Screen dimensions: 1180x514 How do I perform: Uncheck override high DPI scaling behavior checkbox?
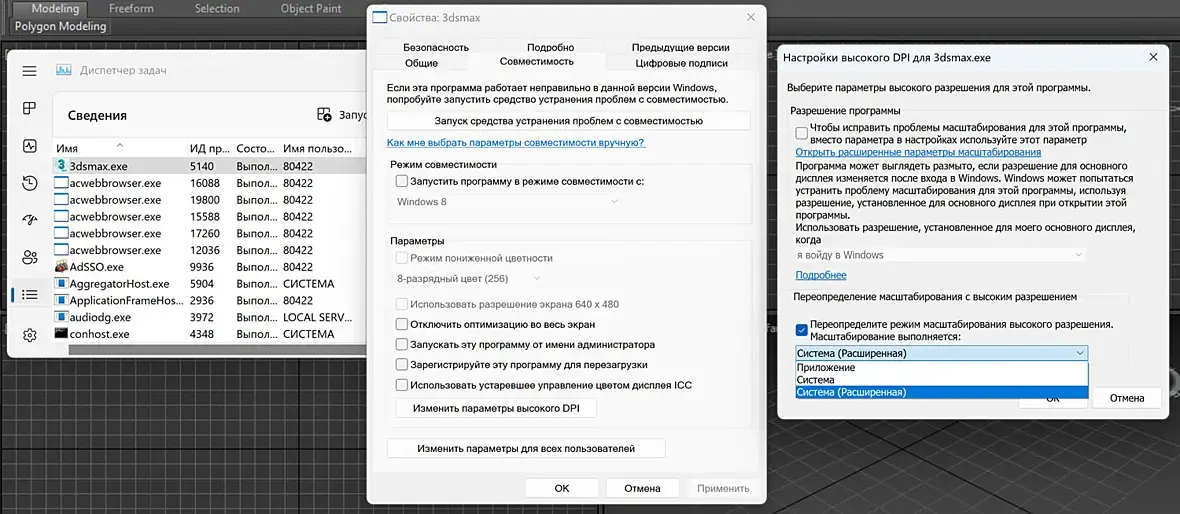pyautogui.click(x=801, y=330)
